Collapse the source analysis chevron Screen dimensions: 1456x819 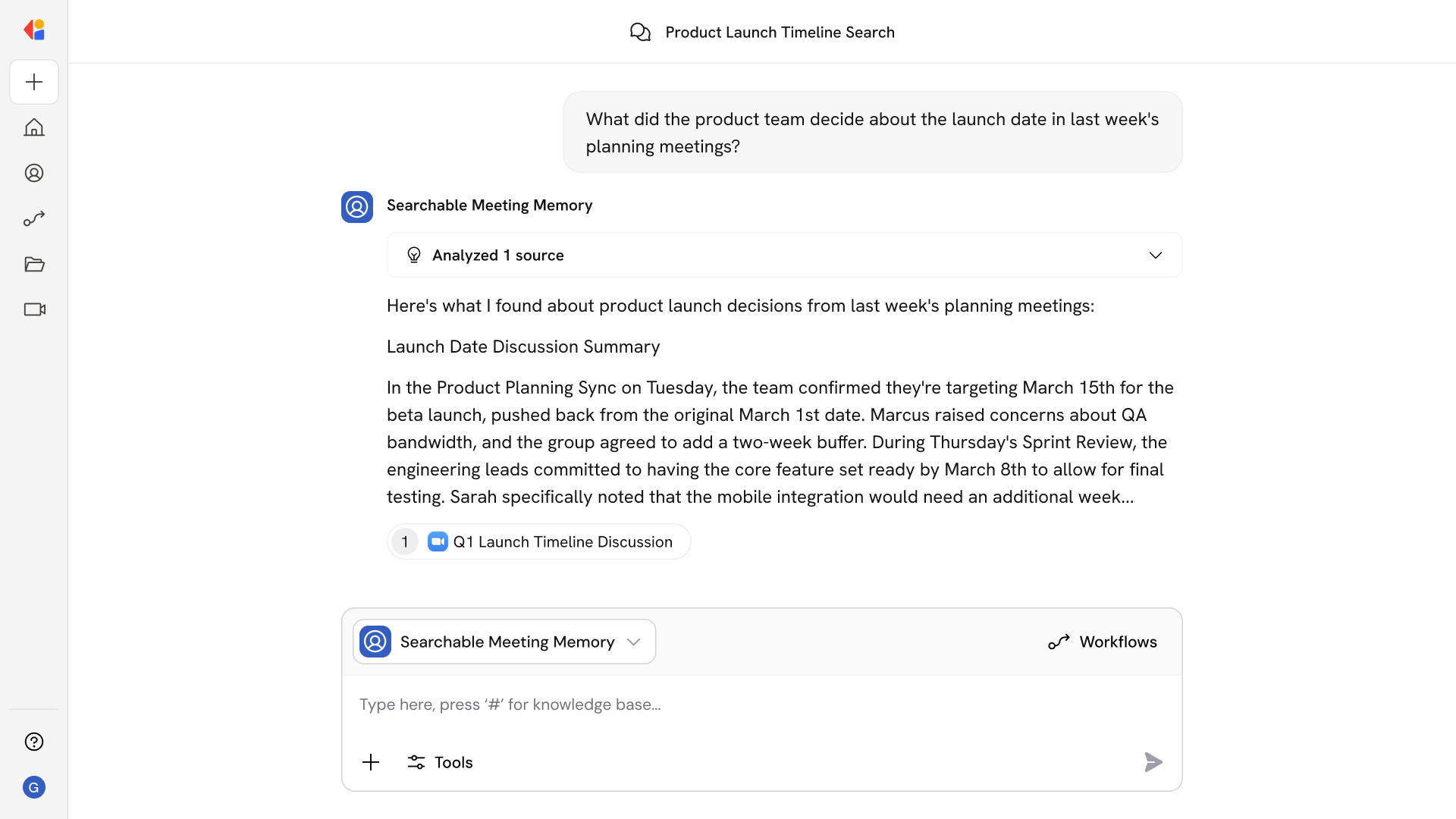1156,255
